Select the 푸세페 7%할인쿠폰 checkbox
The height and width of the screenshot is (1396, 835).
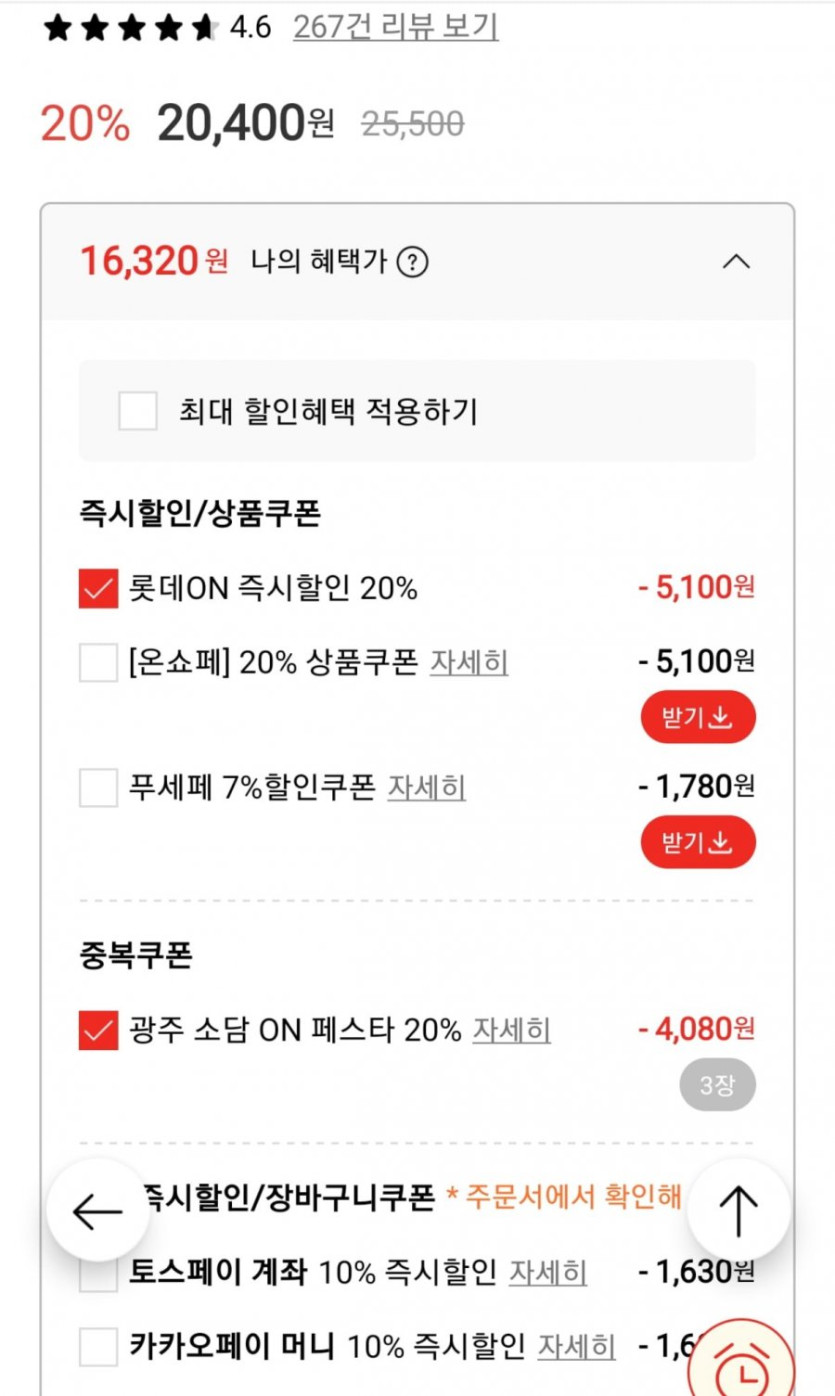click(x=99, y=788)
